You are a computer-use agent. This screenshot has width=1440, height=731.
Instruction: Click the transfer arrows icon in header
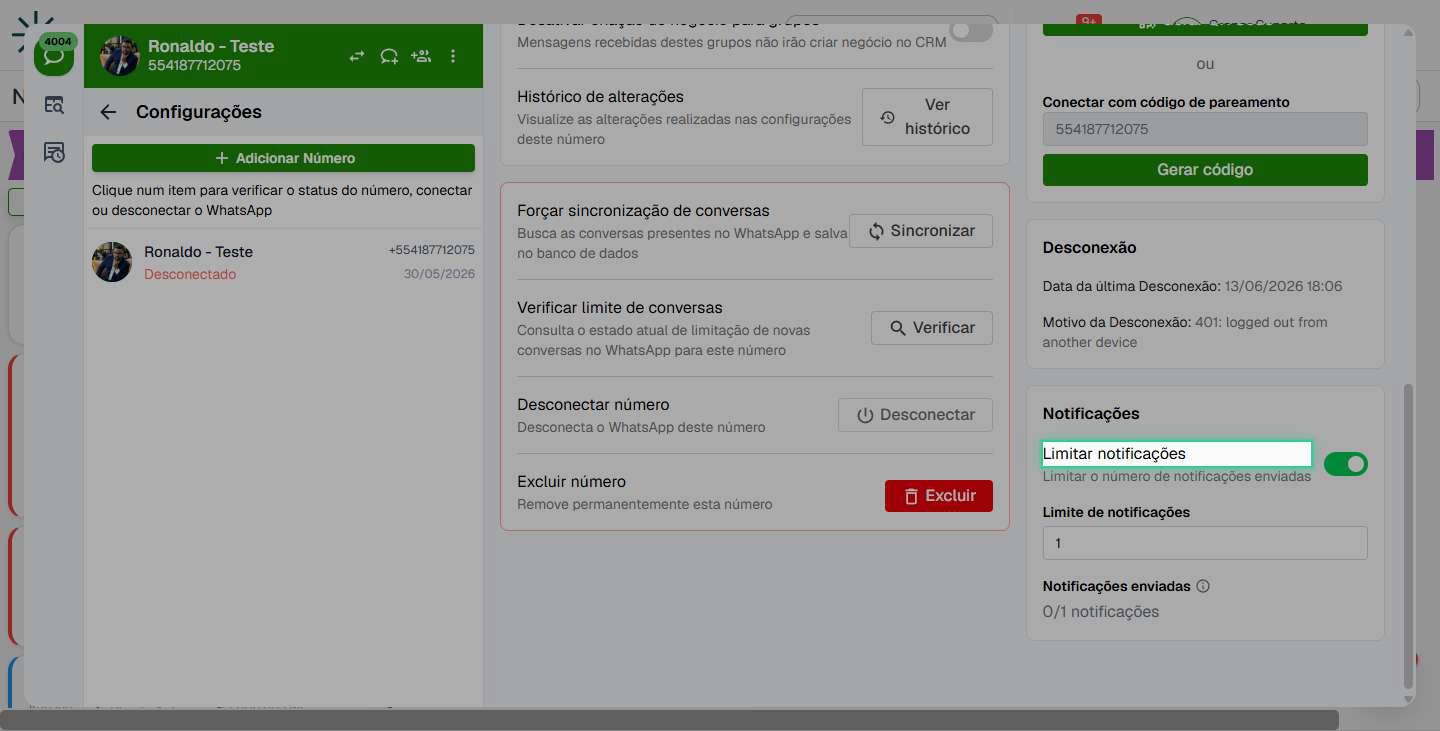(x=357, y=56)
